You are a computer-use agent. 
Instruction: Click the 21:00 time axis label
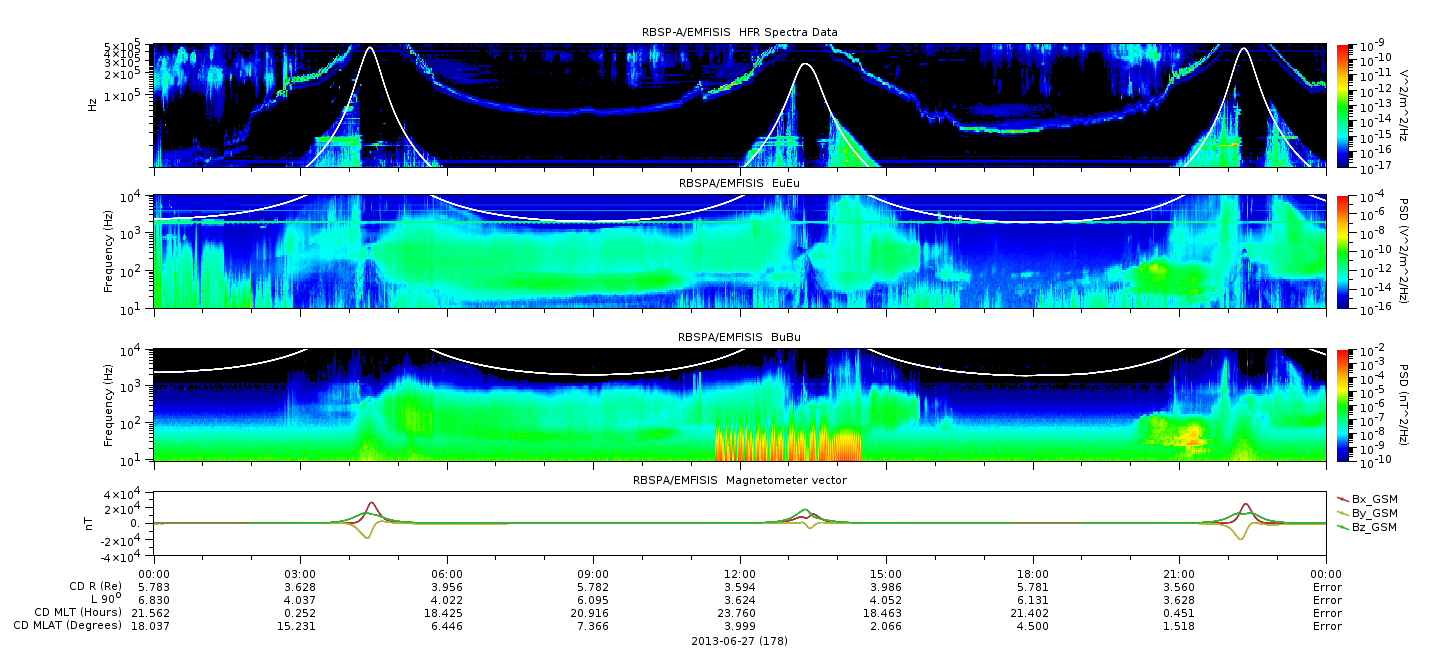coord(1179,574)
